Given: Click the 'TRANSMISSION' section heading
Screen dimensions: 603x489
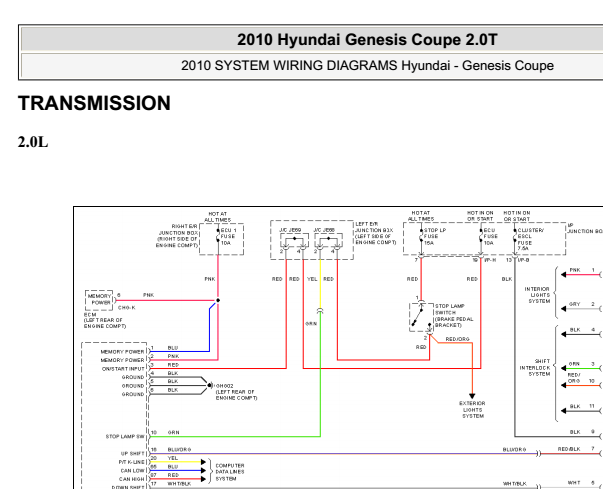Looking at the screenshot, I should (x=94, y=103).
